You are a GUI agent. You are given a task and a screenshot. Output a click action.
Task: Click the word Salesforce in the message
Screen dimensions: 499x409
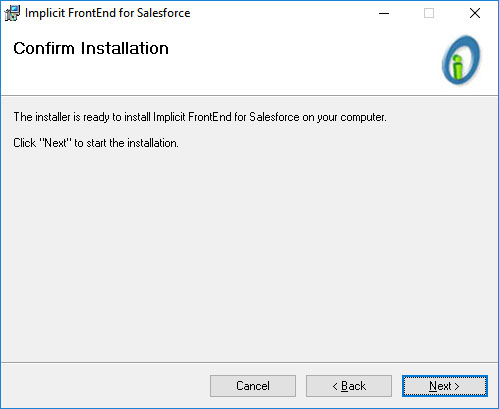[x=274, y=117]
